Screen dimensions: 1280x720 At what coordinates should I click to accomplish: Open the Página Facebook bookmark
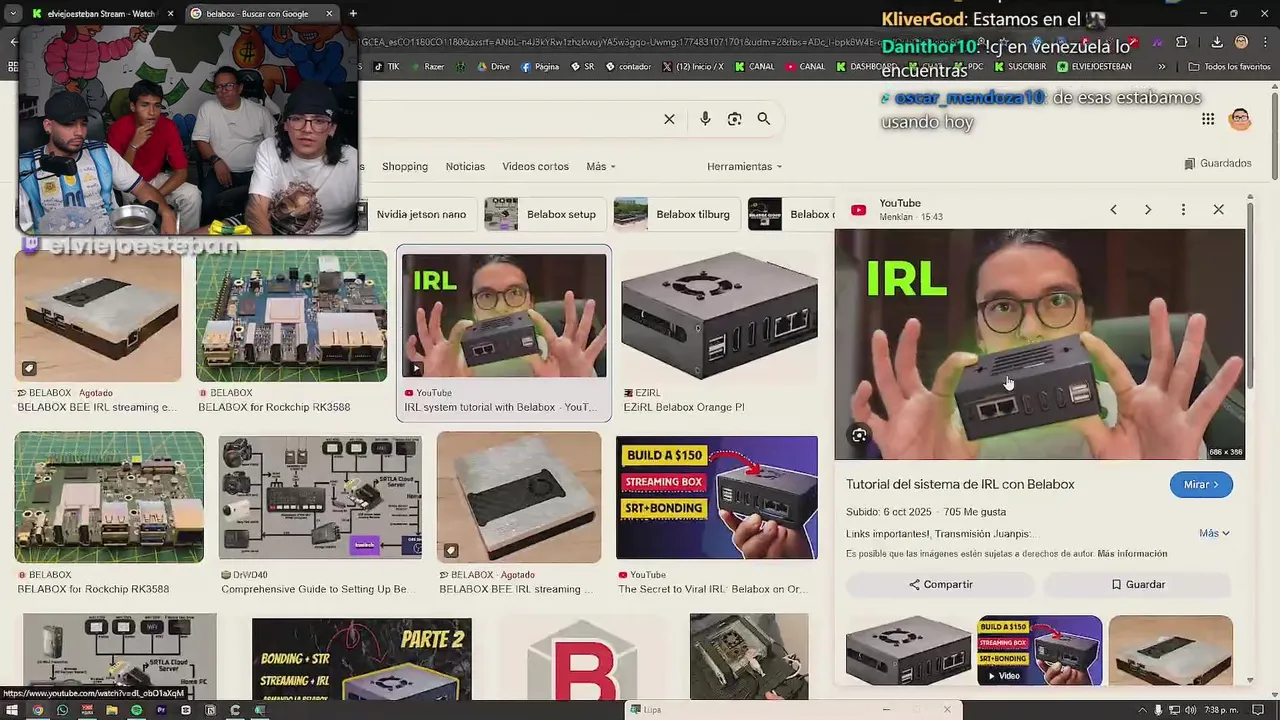click(540, 67)
